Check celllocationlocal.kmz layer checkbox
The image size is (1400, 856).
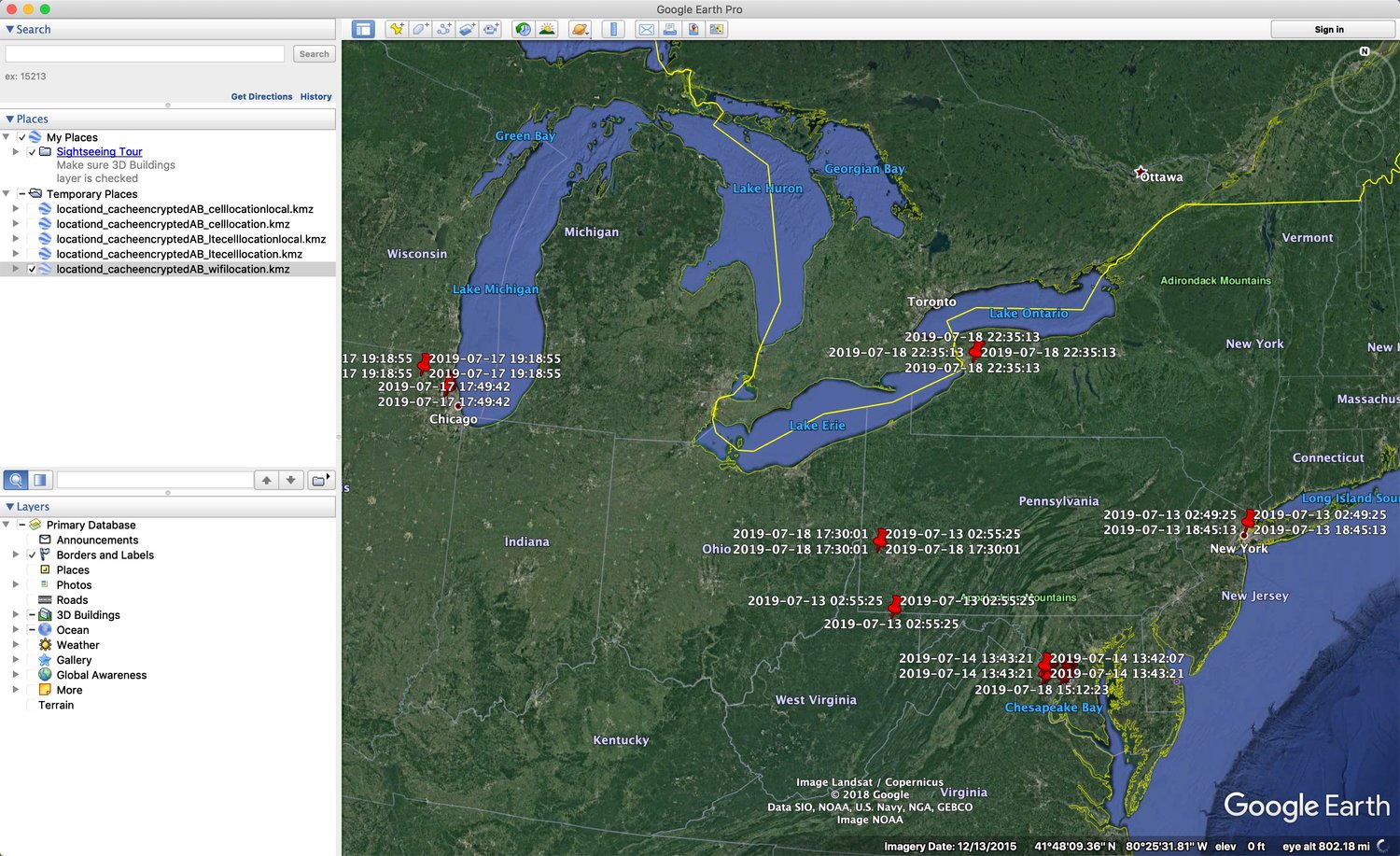point(32,209)
